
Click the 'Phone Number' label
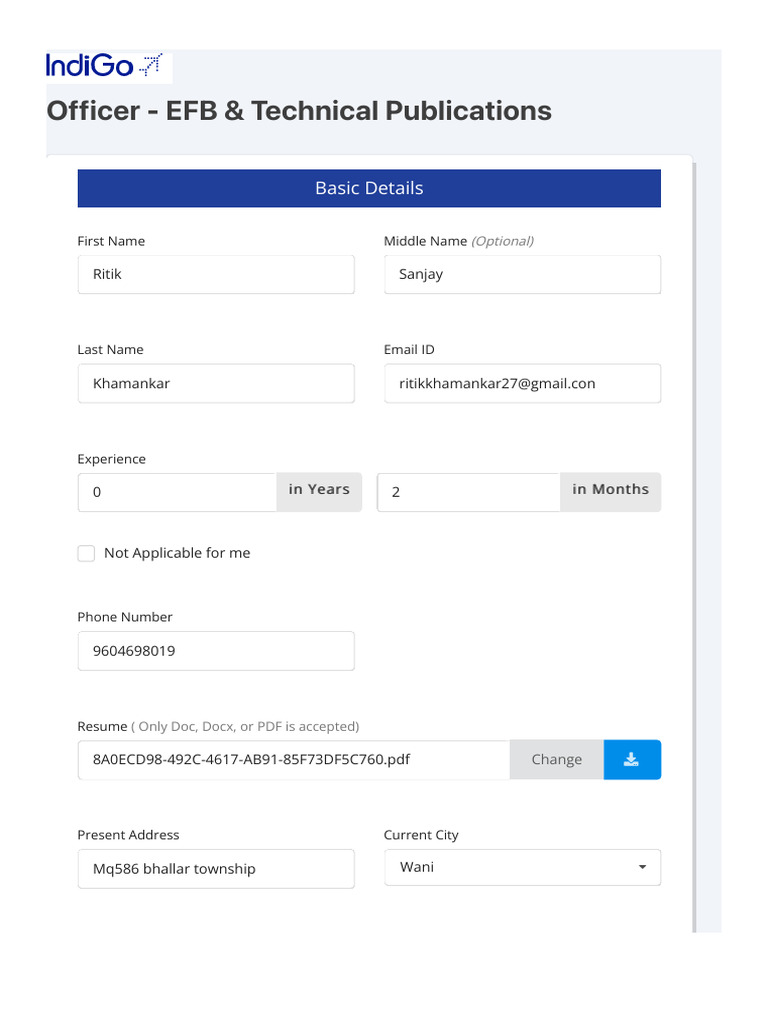pyautogui.click(x=125, y=617)
